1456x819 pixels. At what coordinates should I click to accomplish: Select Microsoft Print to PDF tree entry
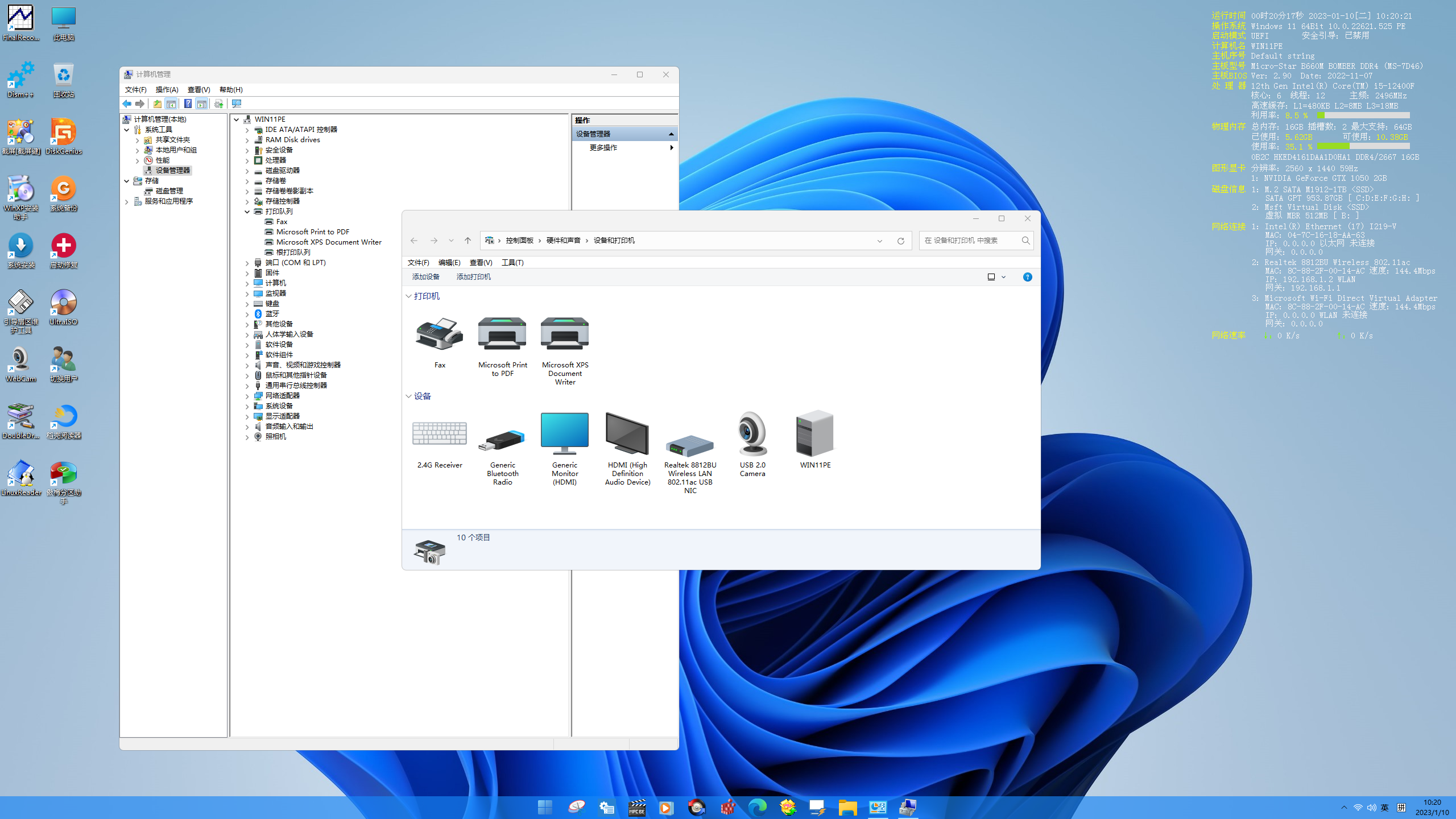click(313, 232)
